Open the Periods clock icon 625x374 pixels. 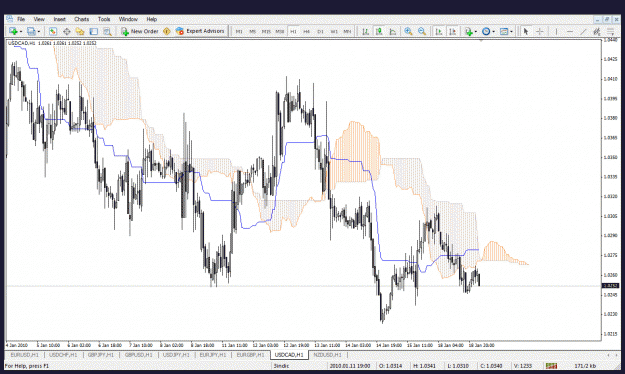click(x=486, y=31)
